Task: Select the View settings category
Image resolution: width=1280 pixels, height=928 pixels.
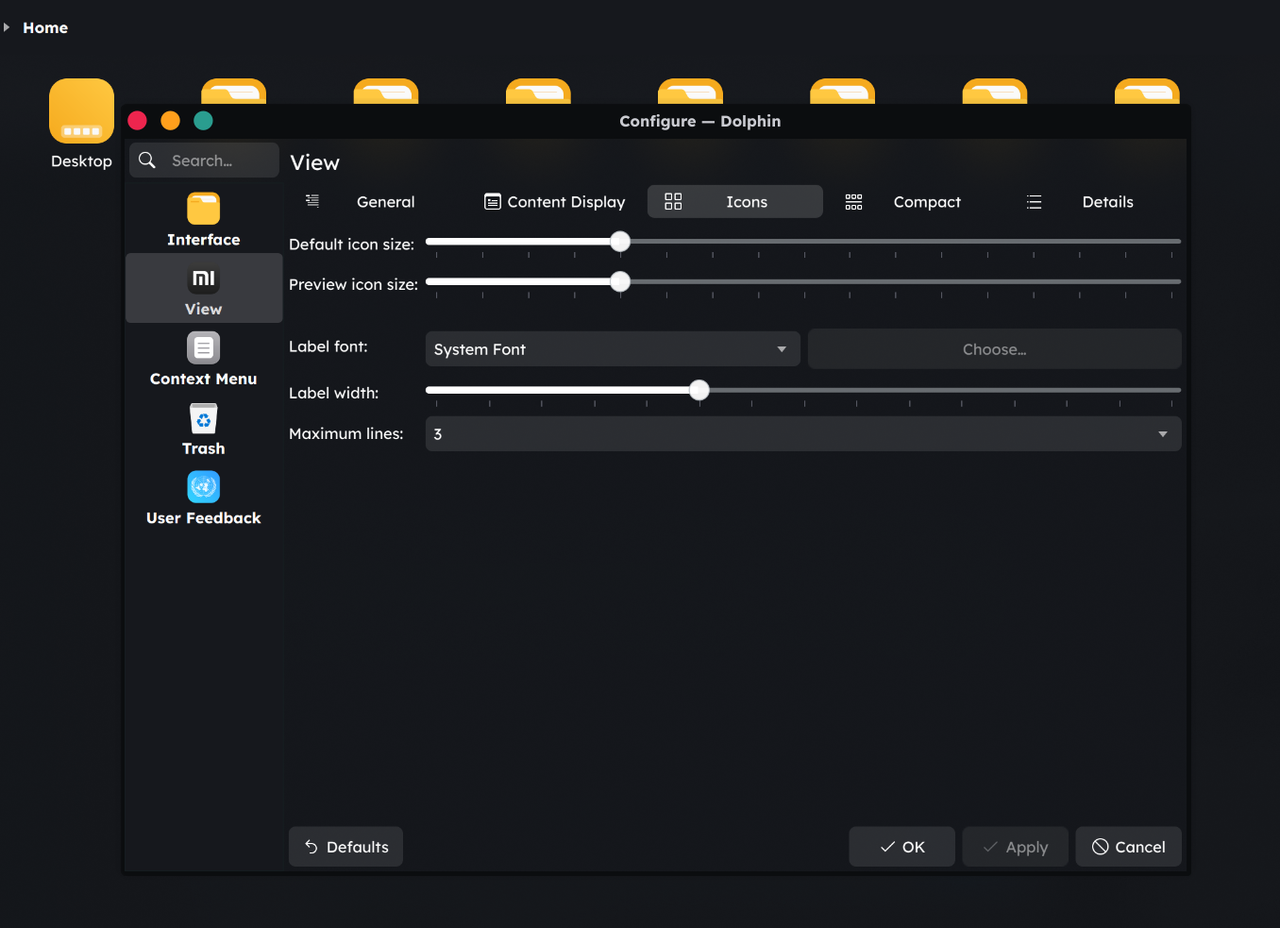Action: (x=203, y=288)
